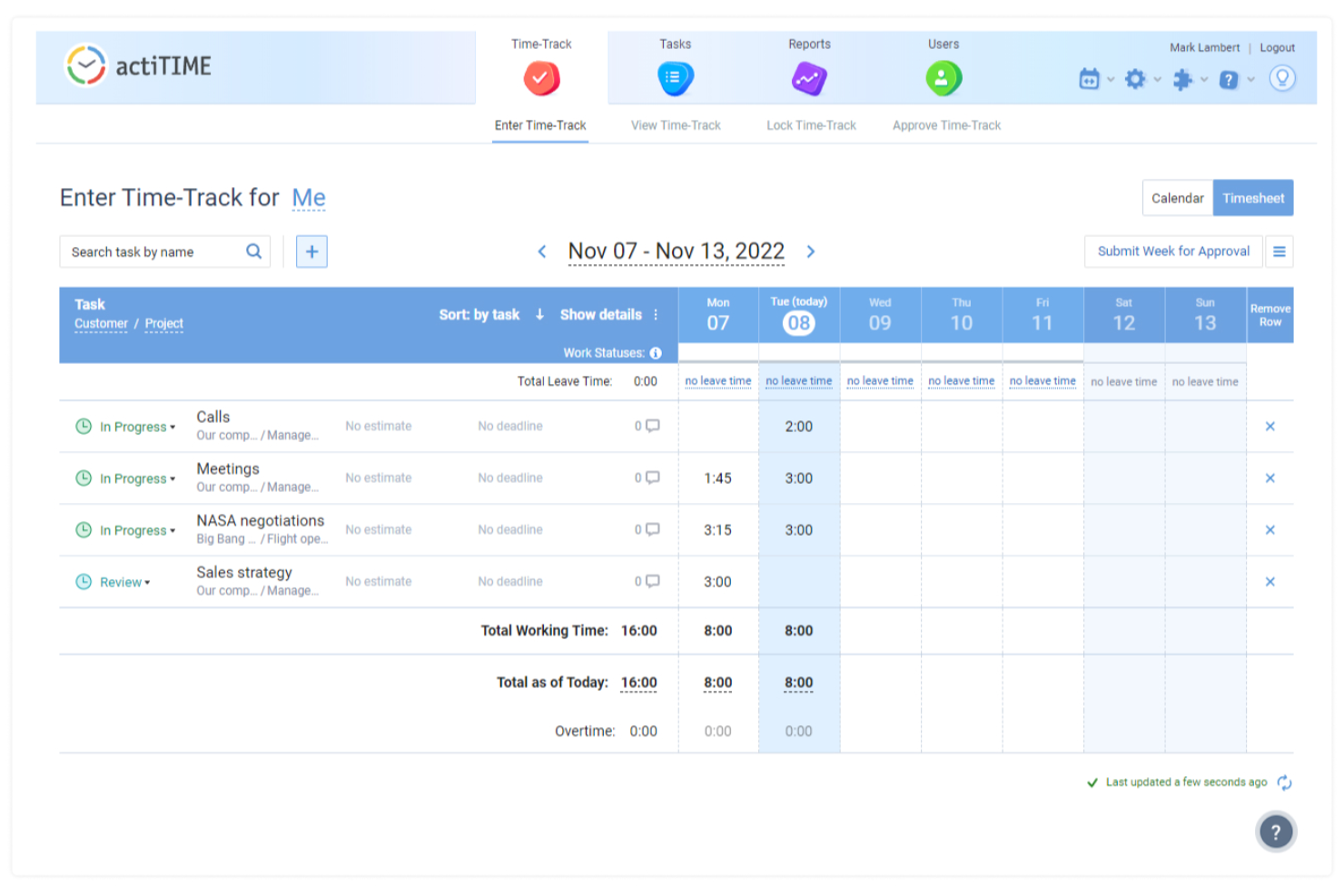This screenshot has height=896, width=1344.
Task: Click the lightbulb ideas icon
Action: pyautogui.click(x=1282, y=78)
